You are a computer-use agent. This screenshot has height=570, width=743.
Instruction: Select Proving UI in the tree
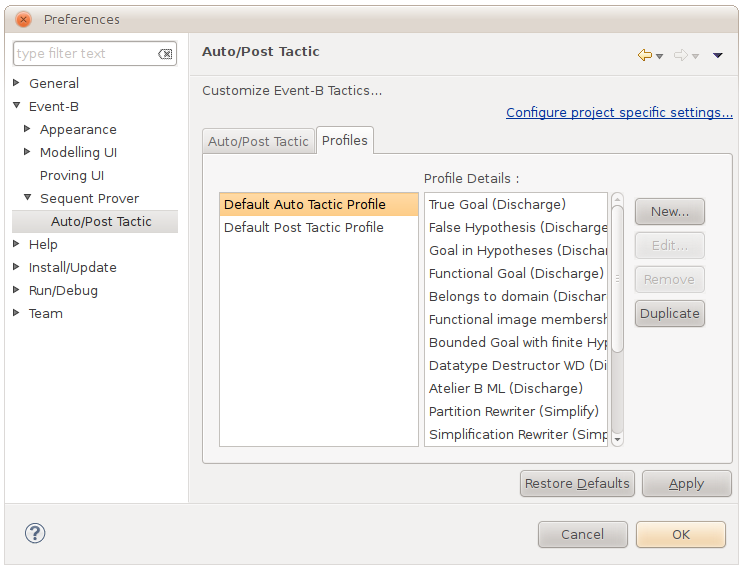coord(72,175)
